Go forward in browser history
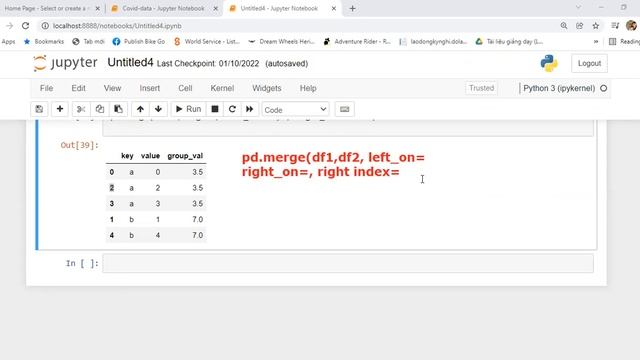640x360 pixels. point(9,26)
